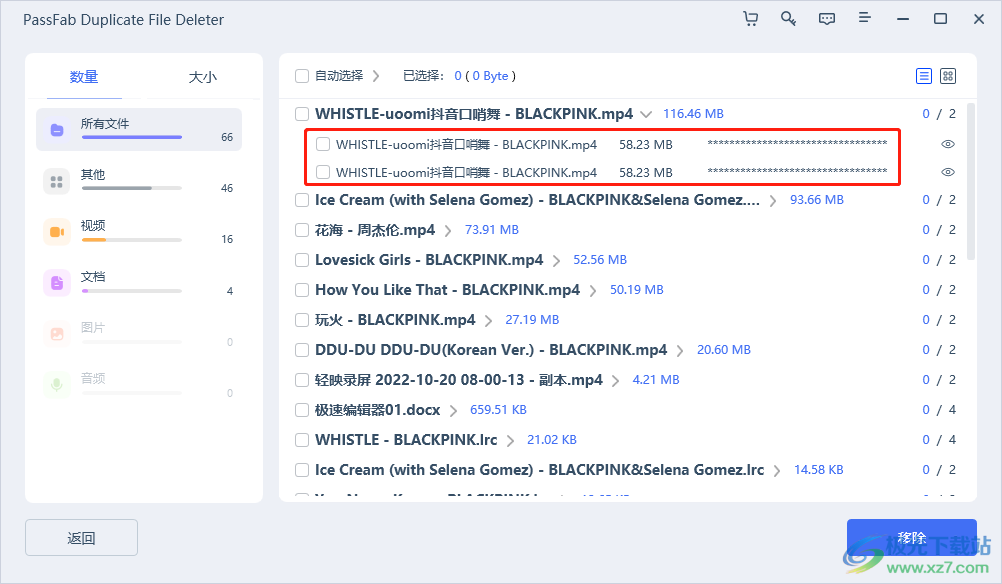Expand the 轻映录屏 副本.mp4 group

pos(615,381)
